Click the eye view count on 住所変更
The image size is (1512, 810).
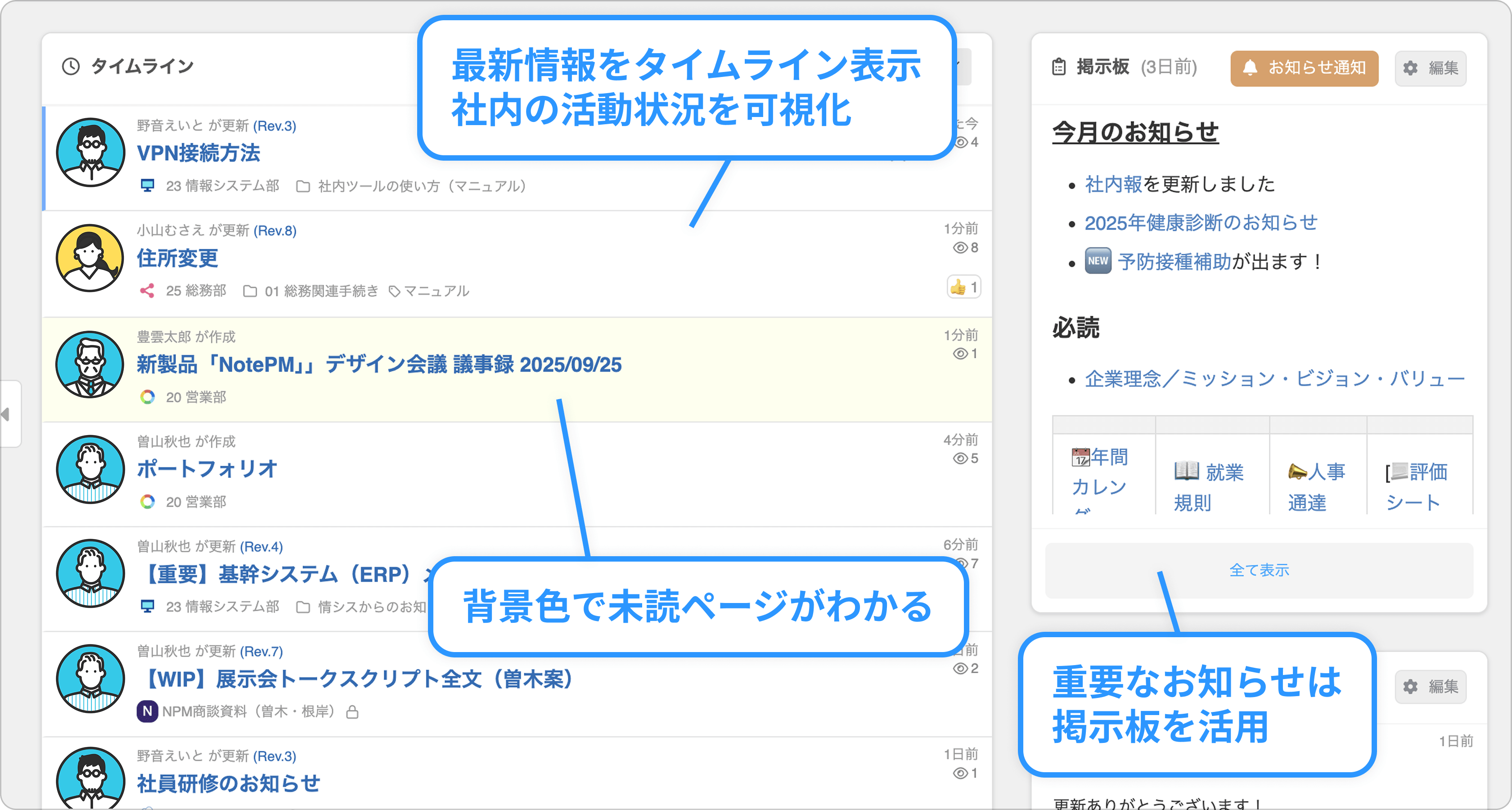[965, 247]
